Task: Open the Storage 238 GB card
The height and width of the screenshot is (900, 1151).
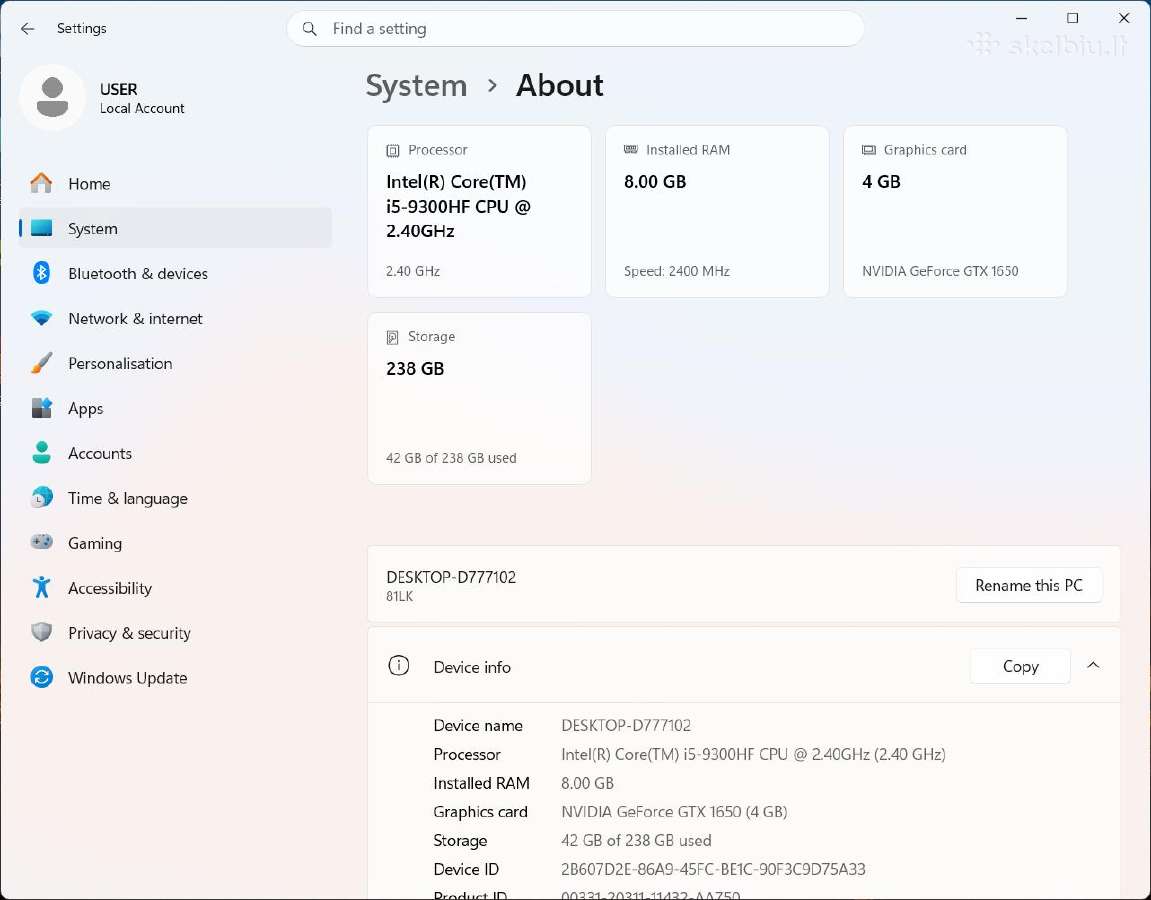Action: (479, 399)
